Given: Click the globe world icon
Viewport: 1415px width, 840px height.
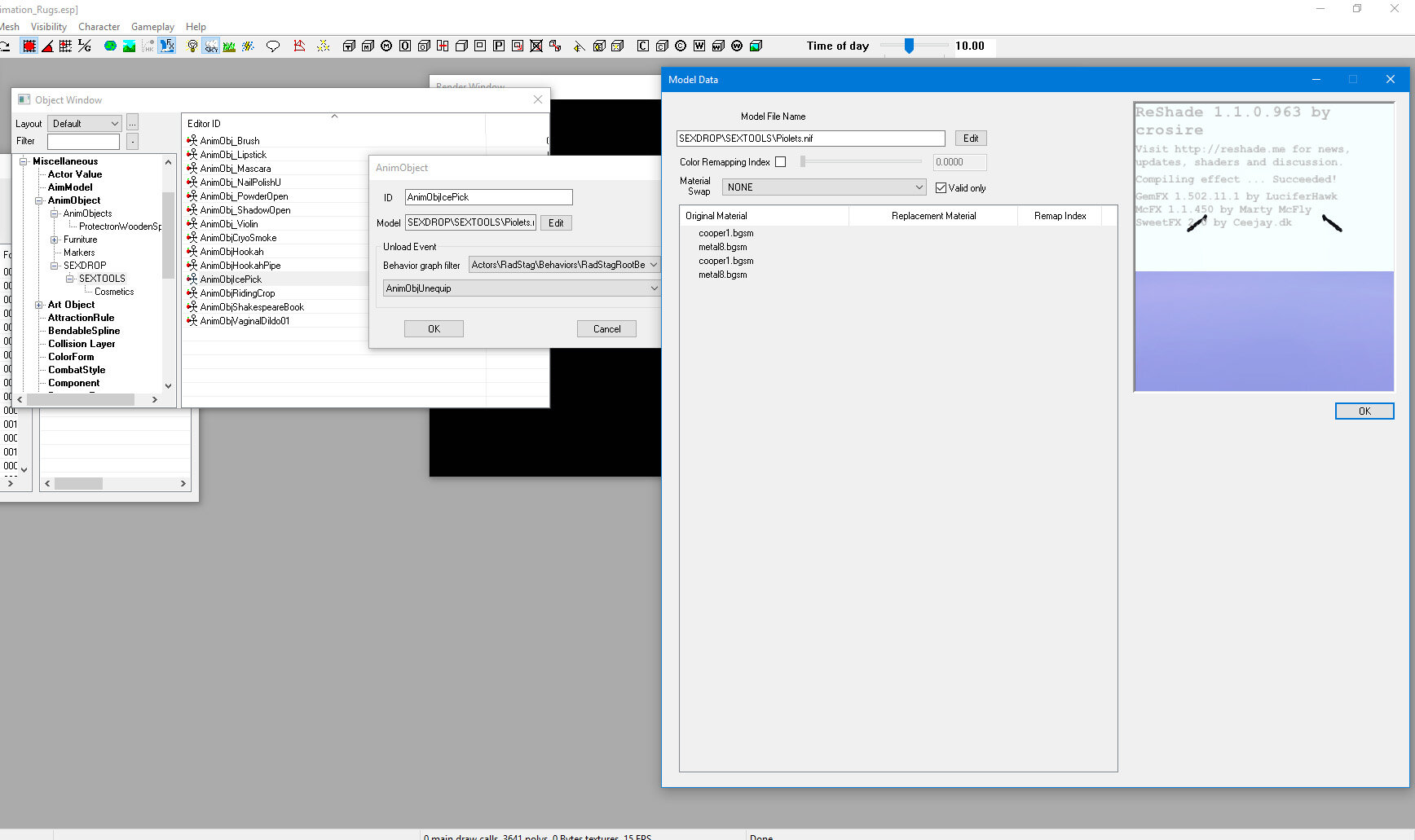Looking at the screenshot, I should pyautogui.click(x=110, y=46).
